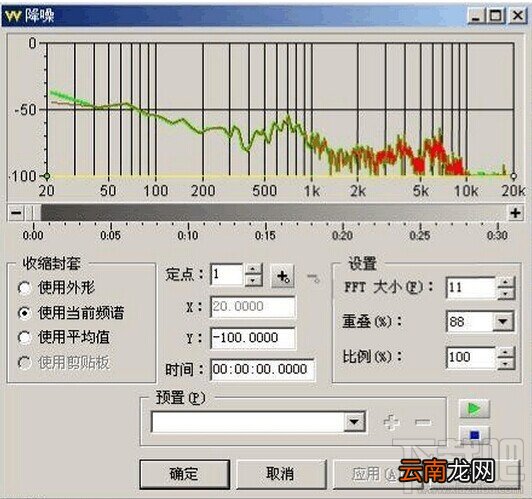Start preview with the green play button
Screen dimensions: 532x499
474,408
